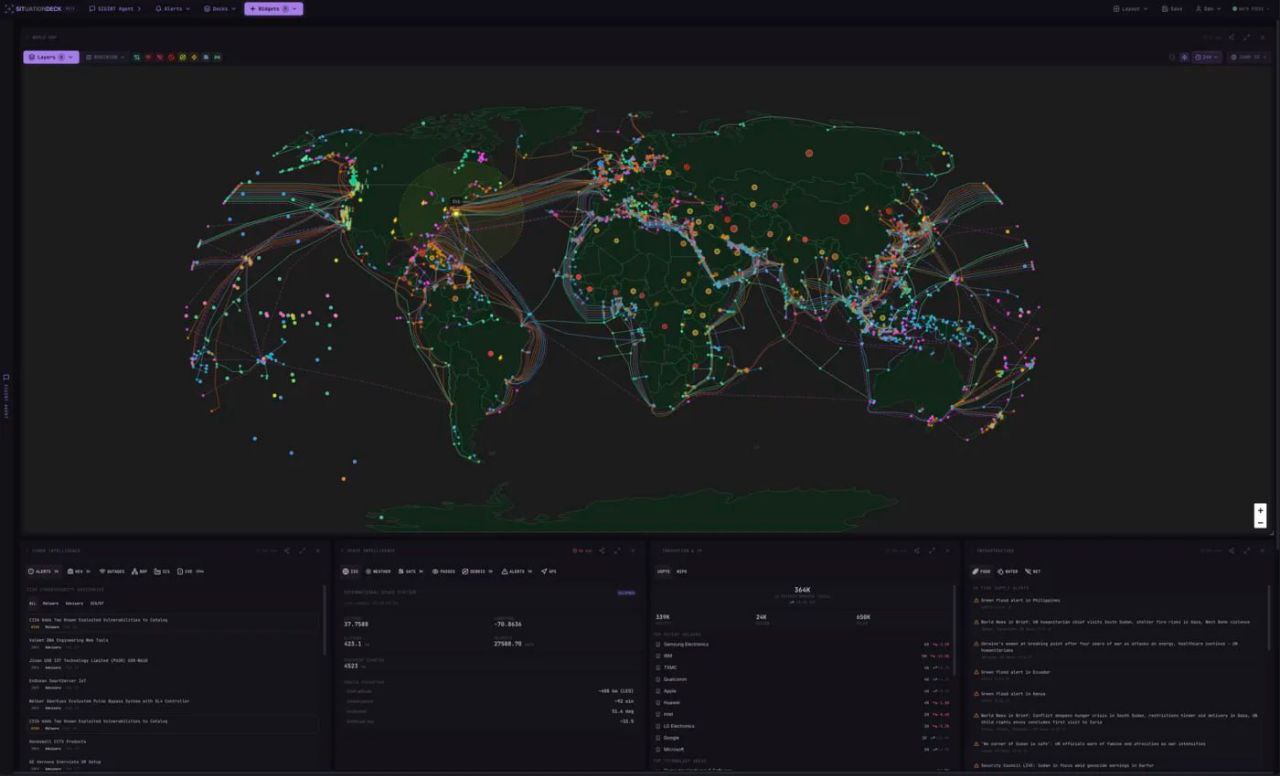Toggle the red circle layer icon

pos(171,57)
